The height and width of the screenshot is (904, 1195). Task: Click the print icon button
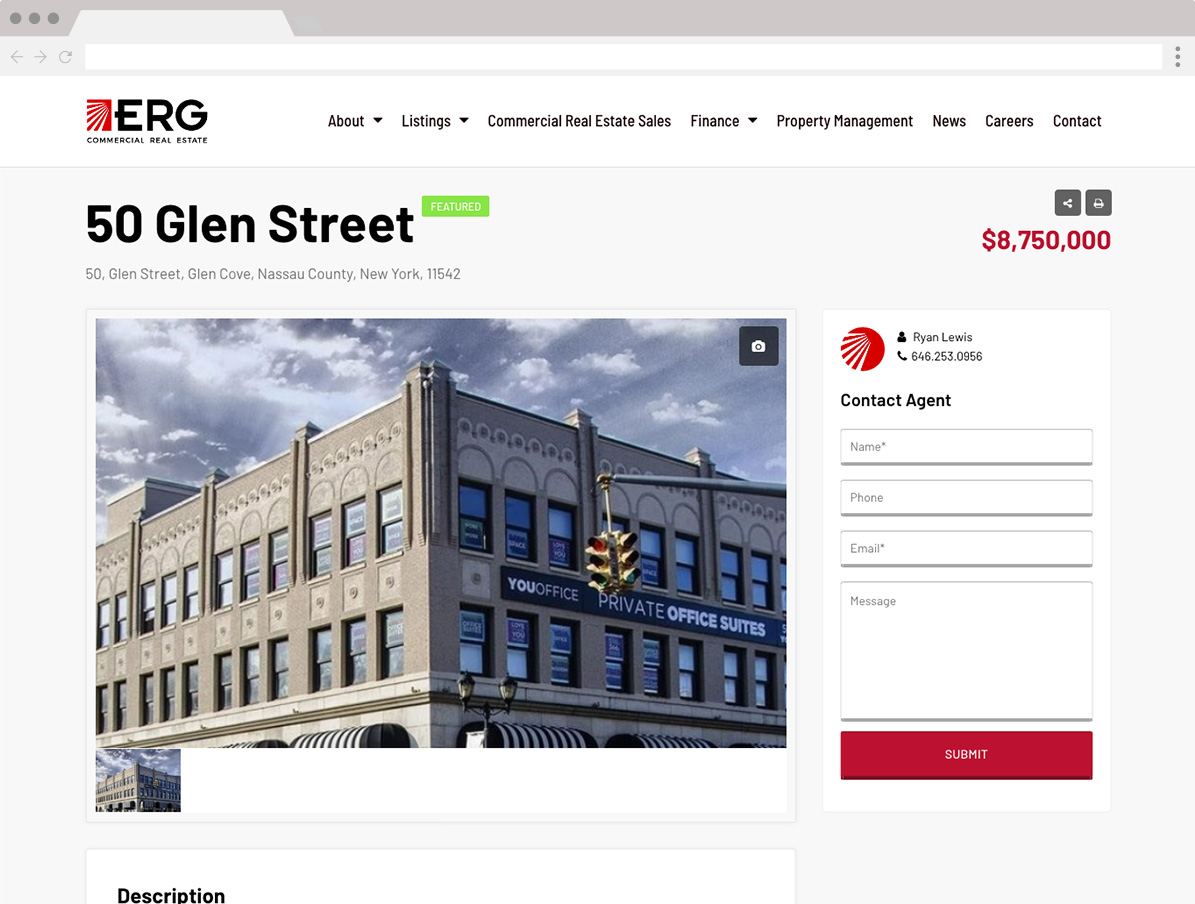(1098, 203)
